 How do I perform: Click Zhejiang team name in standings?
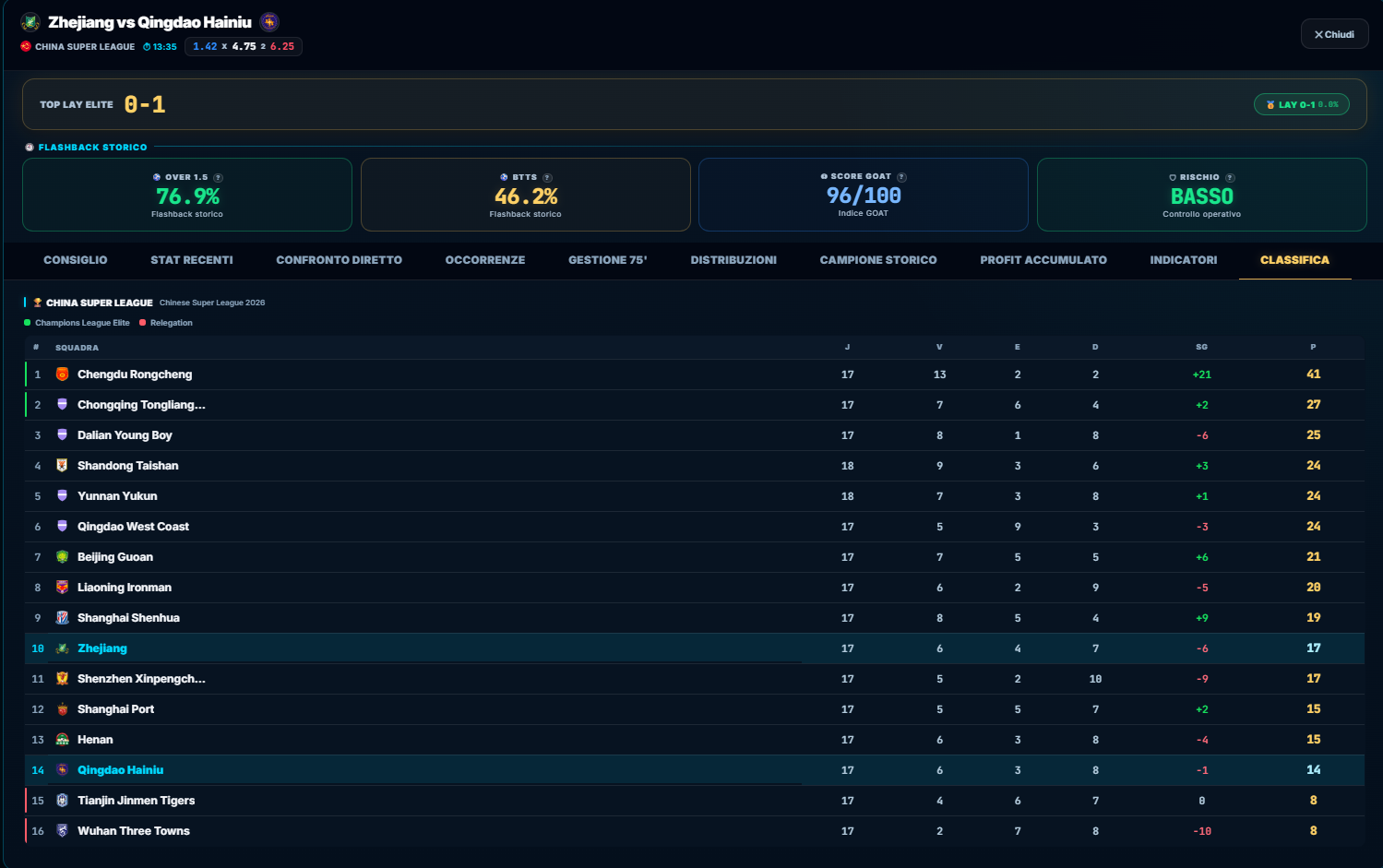click(102, 648)
